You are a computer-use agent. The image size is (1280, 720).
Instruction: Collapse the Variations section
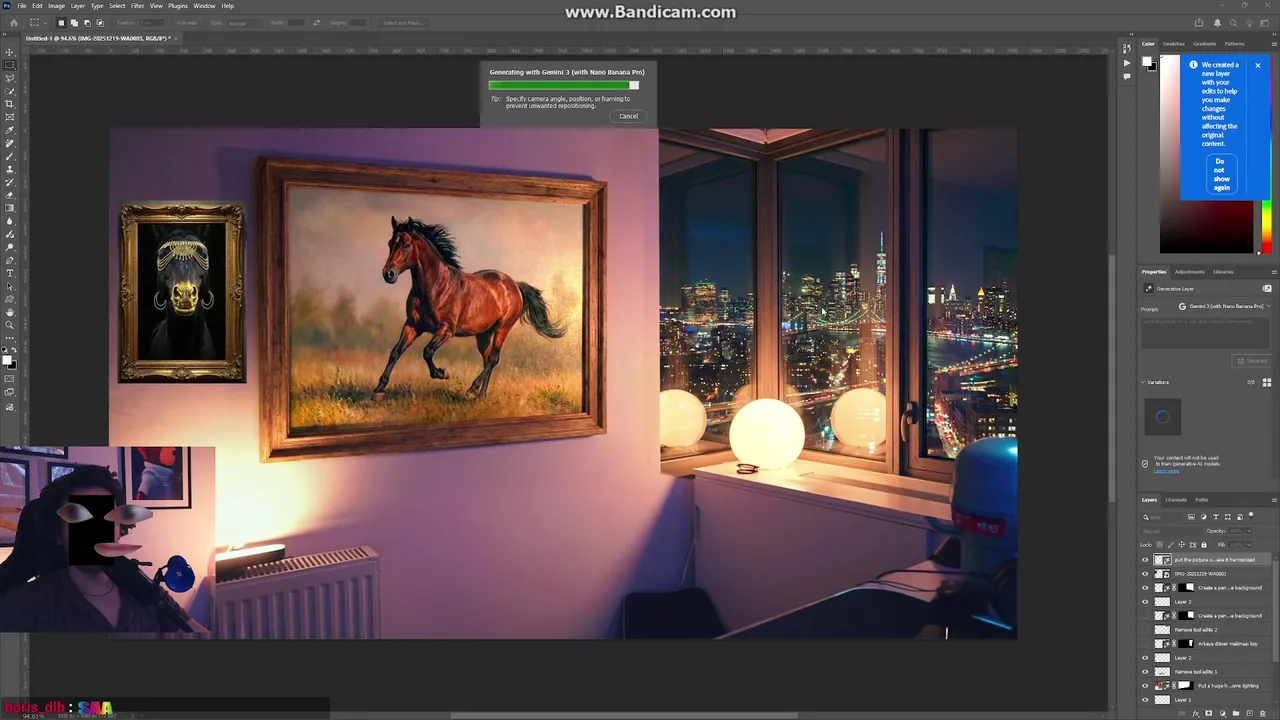point(1143,382)
